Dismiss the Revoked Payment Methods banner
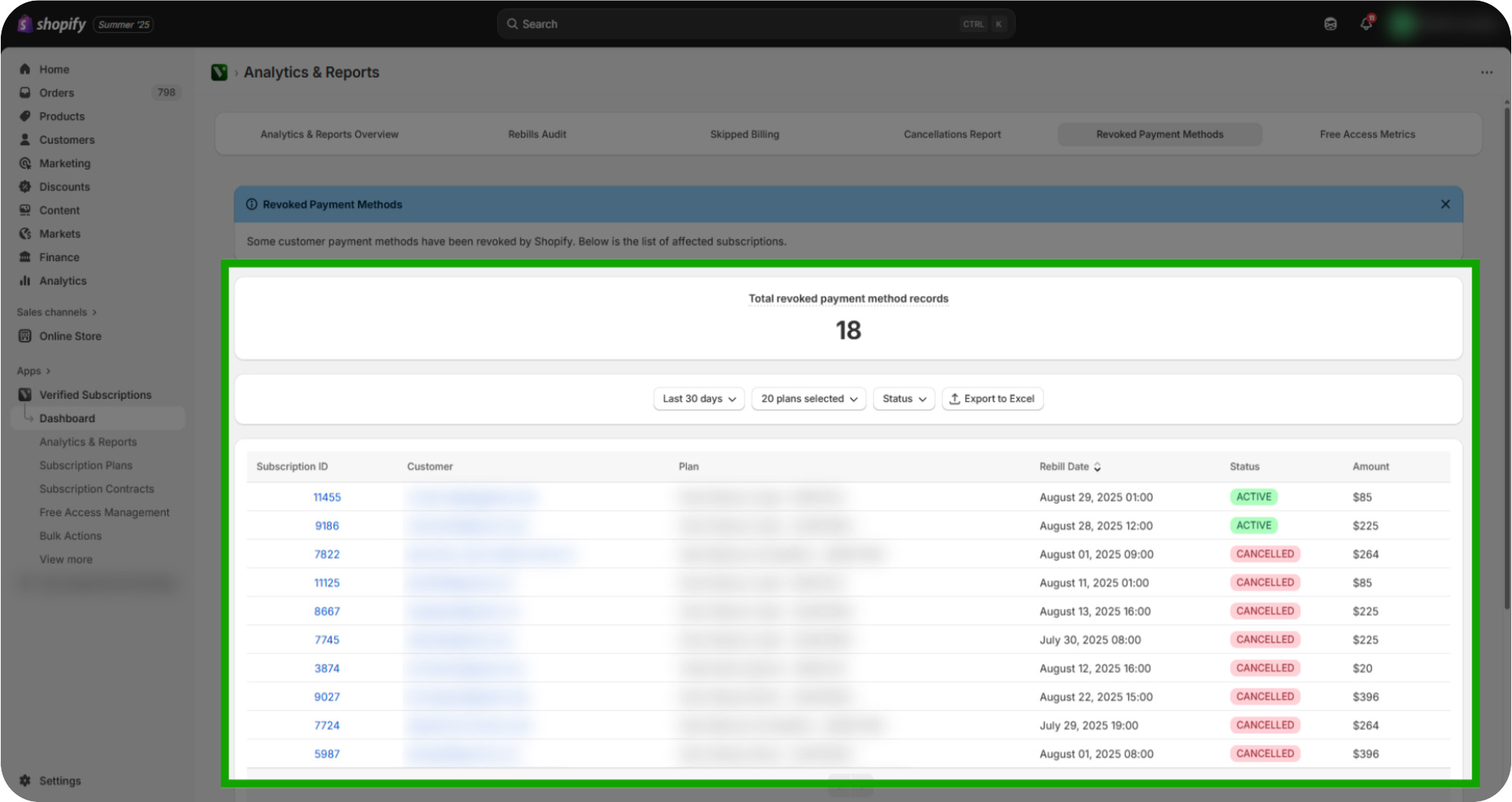Image resolution: width=1512 pixels, height=802 pixels. click(1445, 205)
